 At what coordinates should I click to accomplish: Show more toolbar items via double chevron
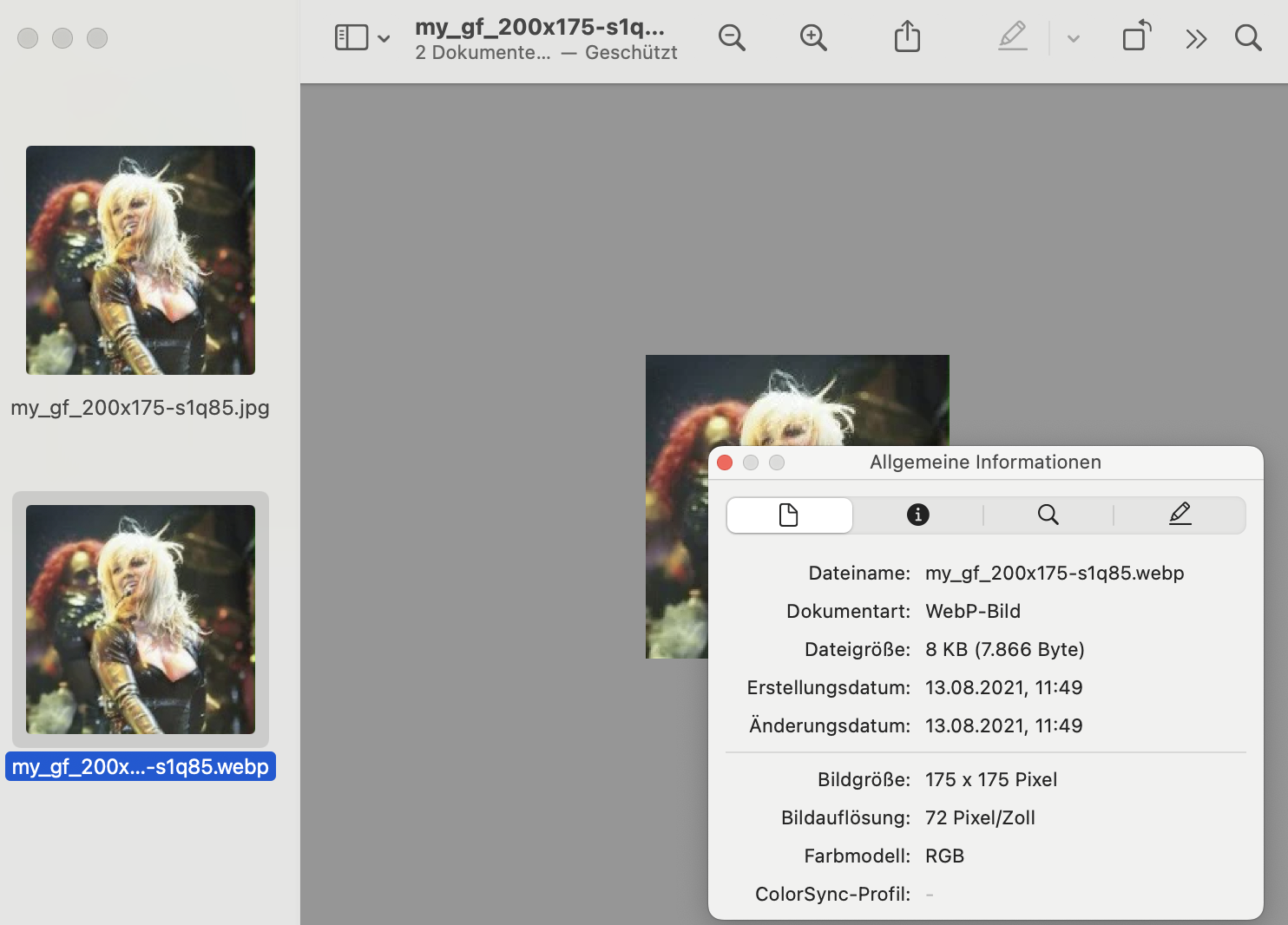point(1196,38)
